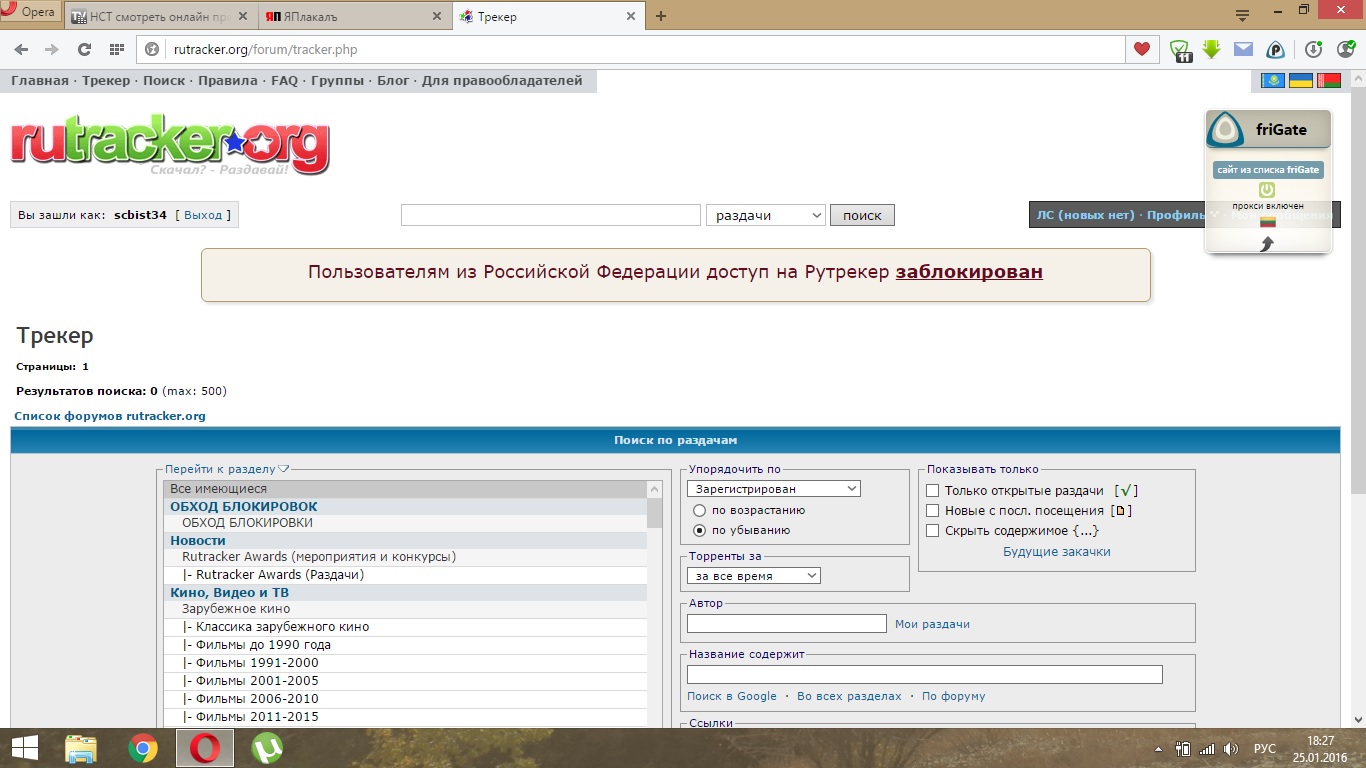Click the 'Мои раздачи' link
The width and height of the screenshot is (1366, 768).
coord(932,624)
